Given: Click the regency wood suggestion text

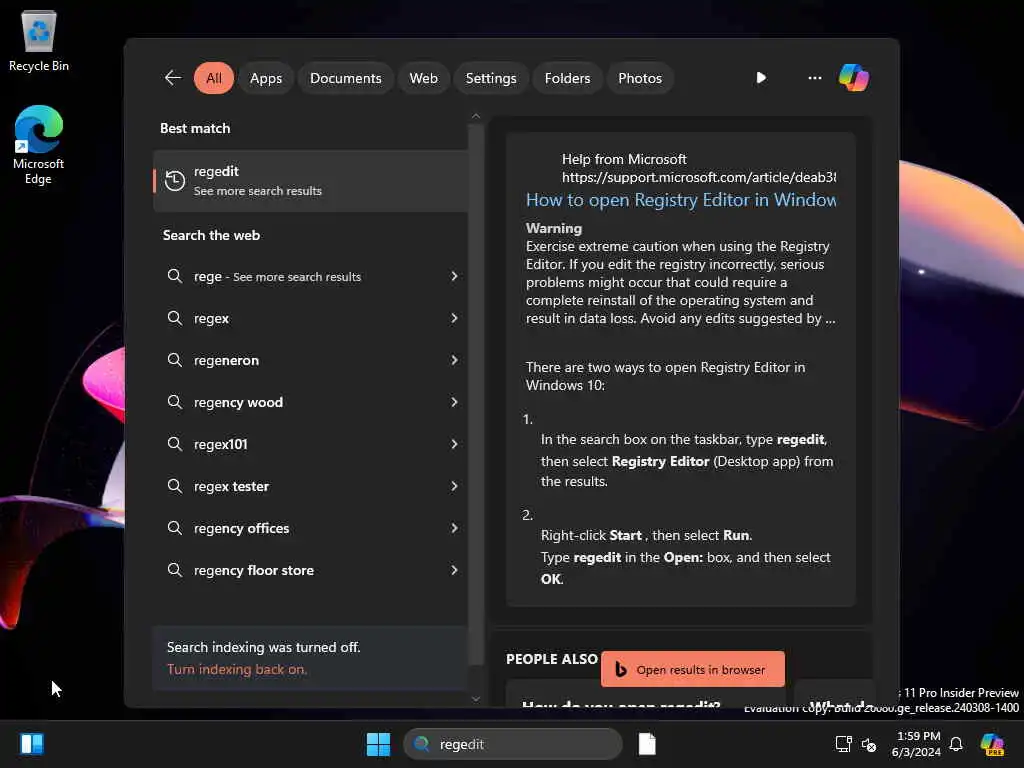Looking at the screenshot, I should pos(238,402).
